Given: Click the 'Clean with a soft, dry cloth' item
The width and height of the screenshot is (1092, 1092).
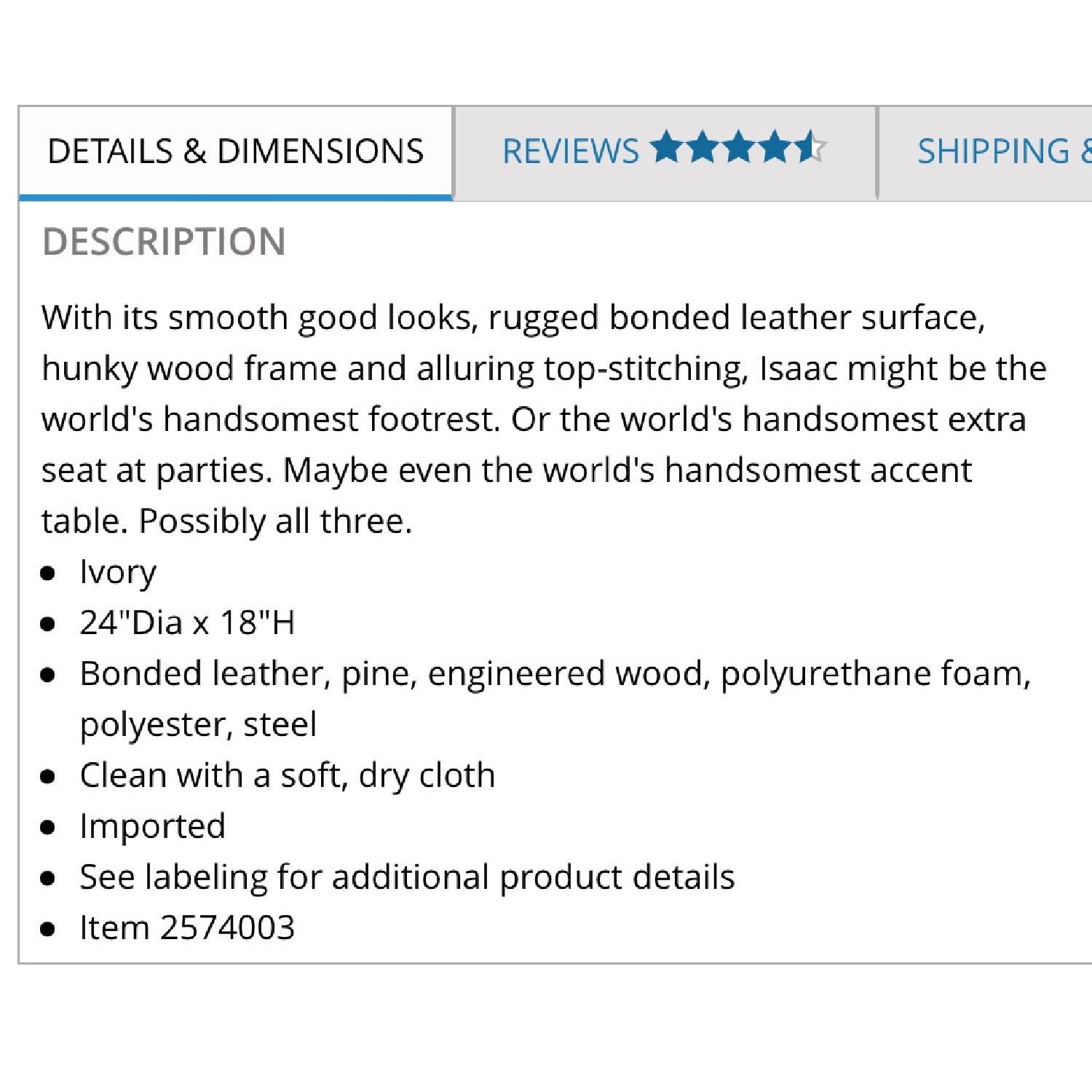Looking at the screenshot, I should click(x=288, y=775).
